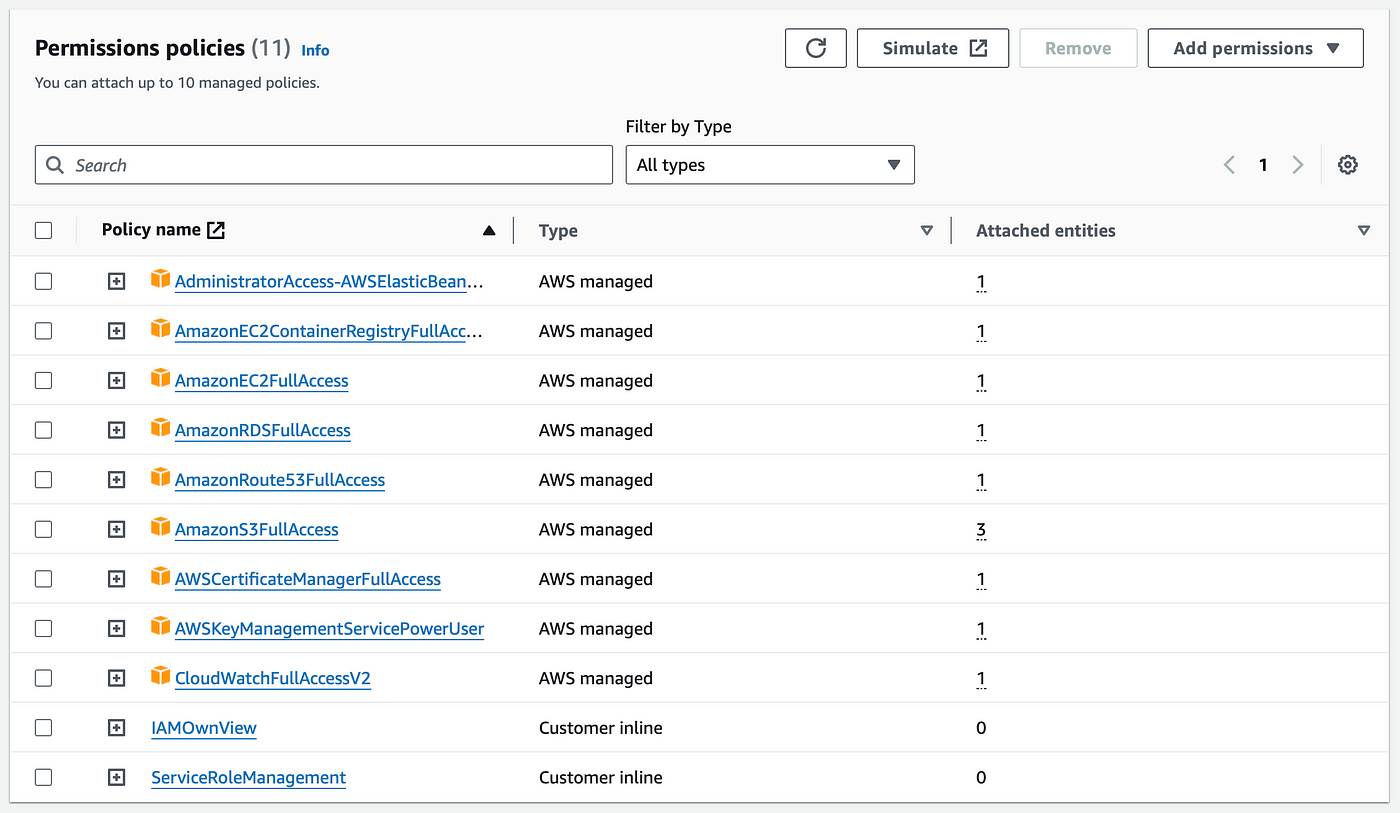Open the AmazonRDSFullAccess policy link
This screenshot has height=813, width=1400.
click(x=263, y=431)
